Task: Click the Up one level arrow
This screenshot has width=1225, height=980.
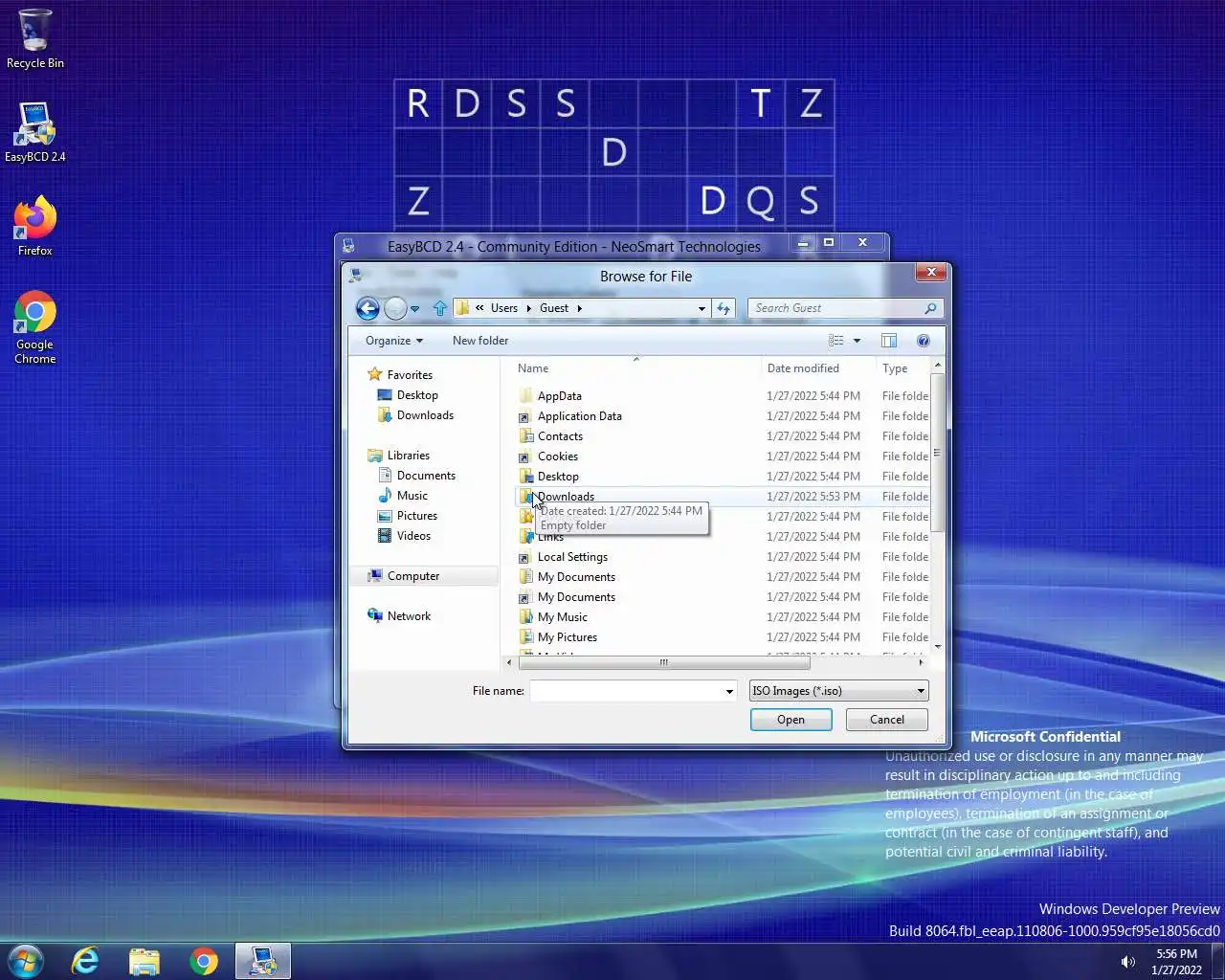Action: click(440, 308)
